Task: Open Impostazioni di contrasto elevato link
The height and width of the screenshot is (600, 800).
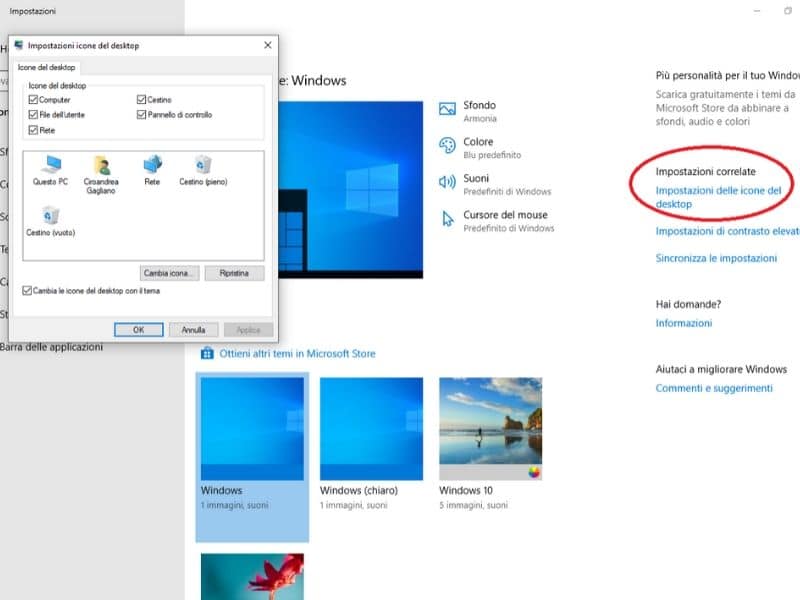Action: click(728, 231)
